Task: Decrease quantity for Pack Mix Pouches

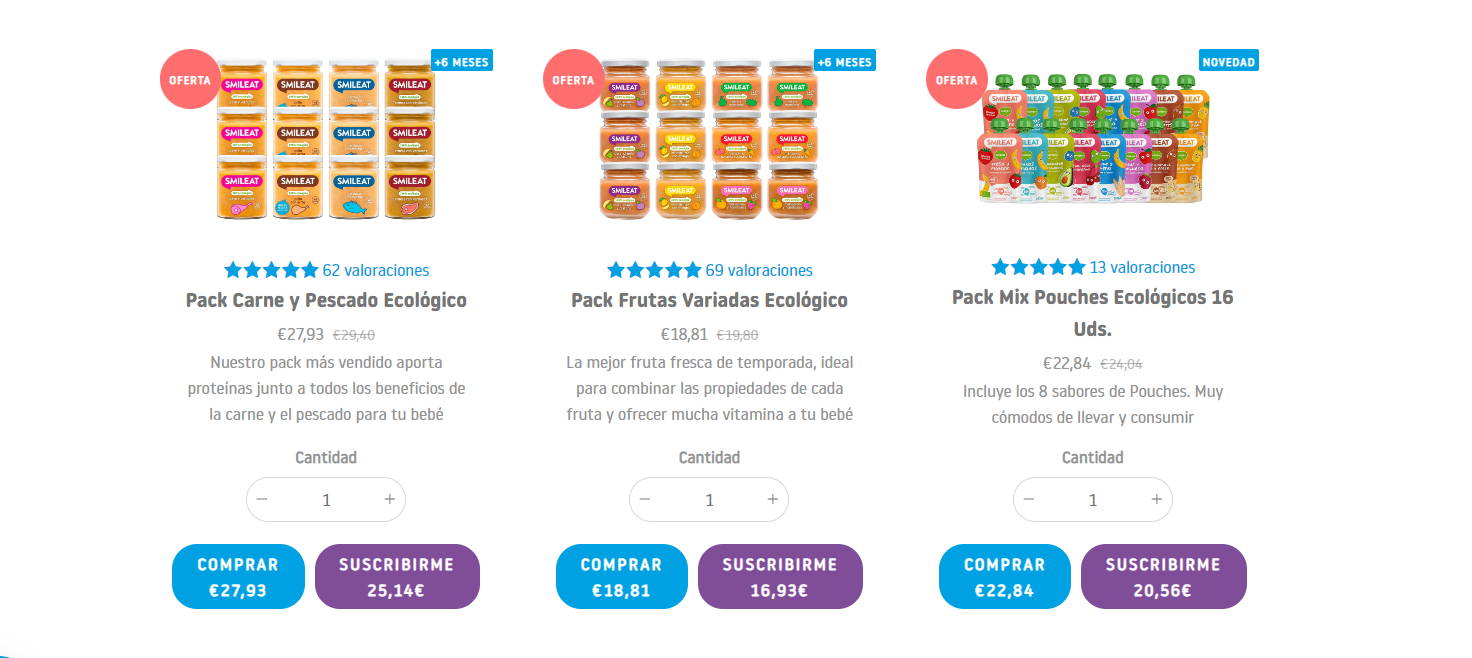Action: tap(1029, 499)
